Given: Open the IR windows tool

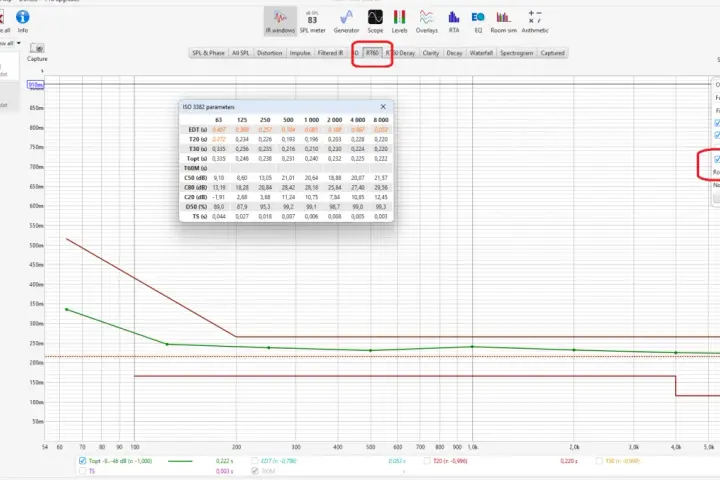Looking at the screenshot, I should [x=280, y=21].
